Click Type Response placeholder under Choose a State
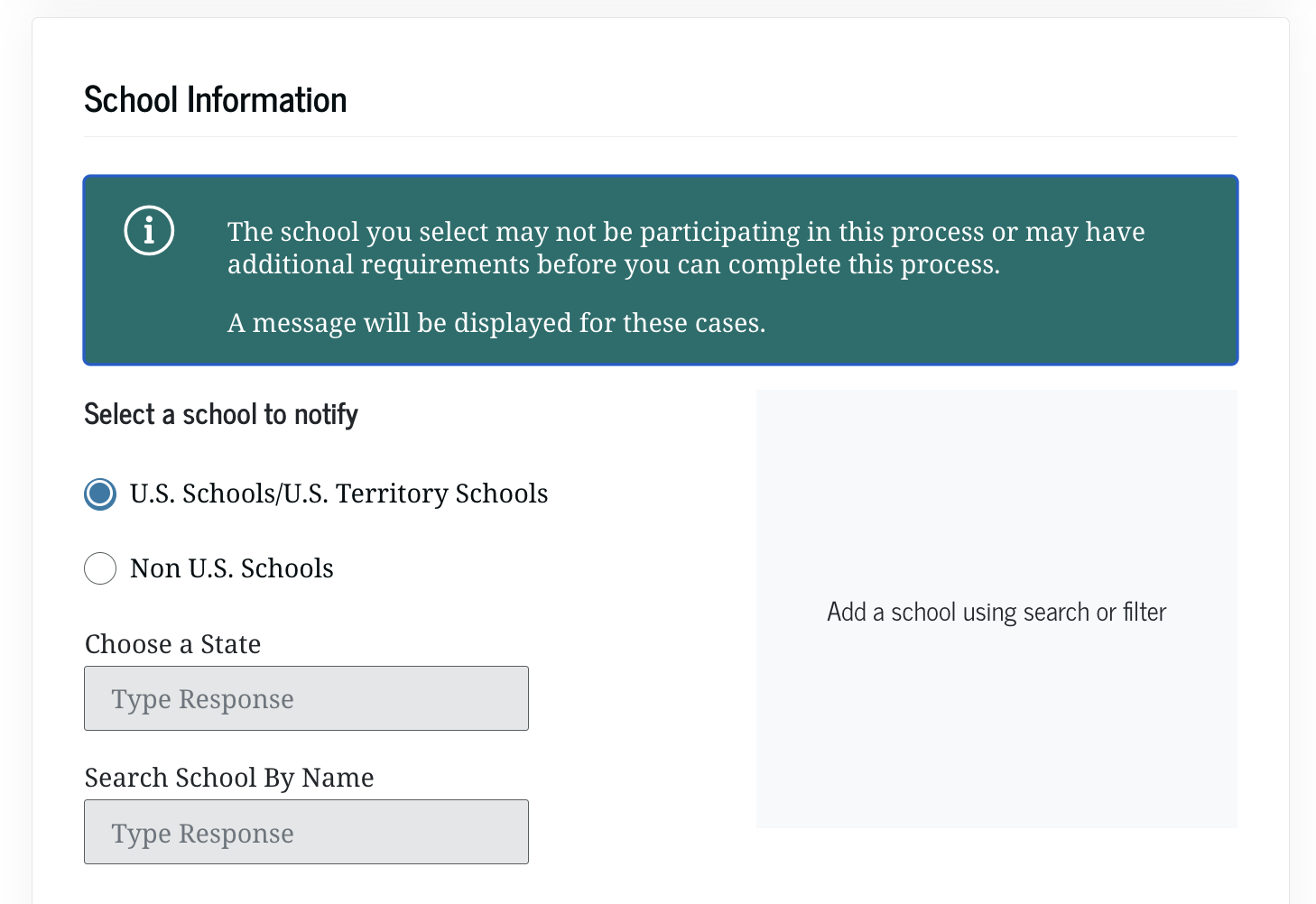 point(203,699)
